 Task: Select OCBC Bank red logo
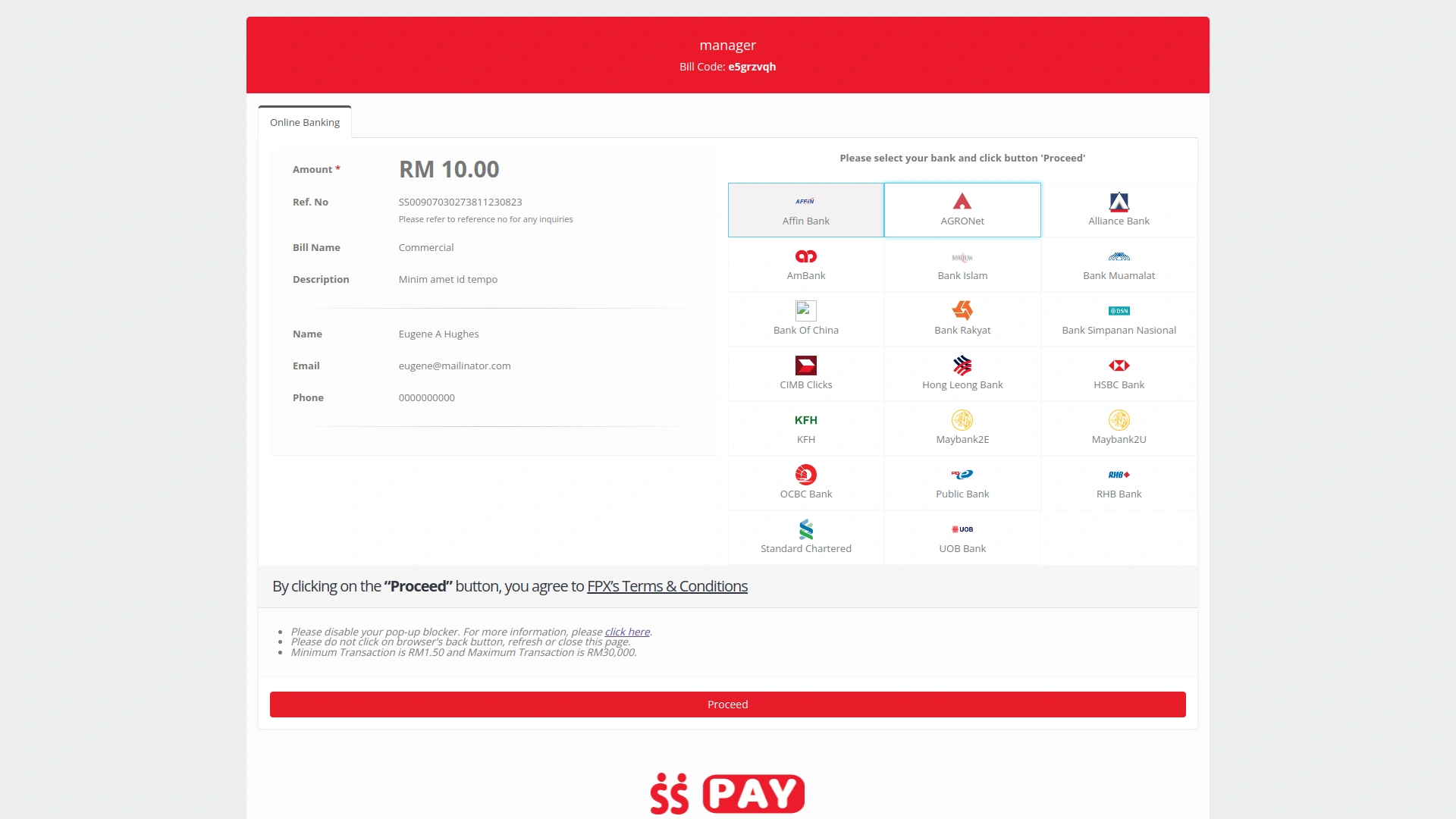click(x=805, y=475)
